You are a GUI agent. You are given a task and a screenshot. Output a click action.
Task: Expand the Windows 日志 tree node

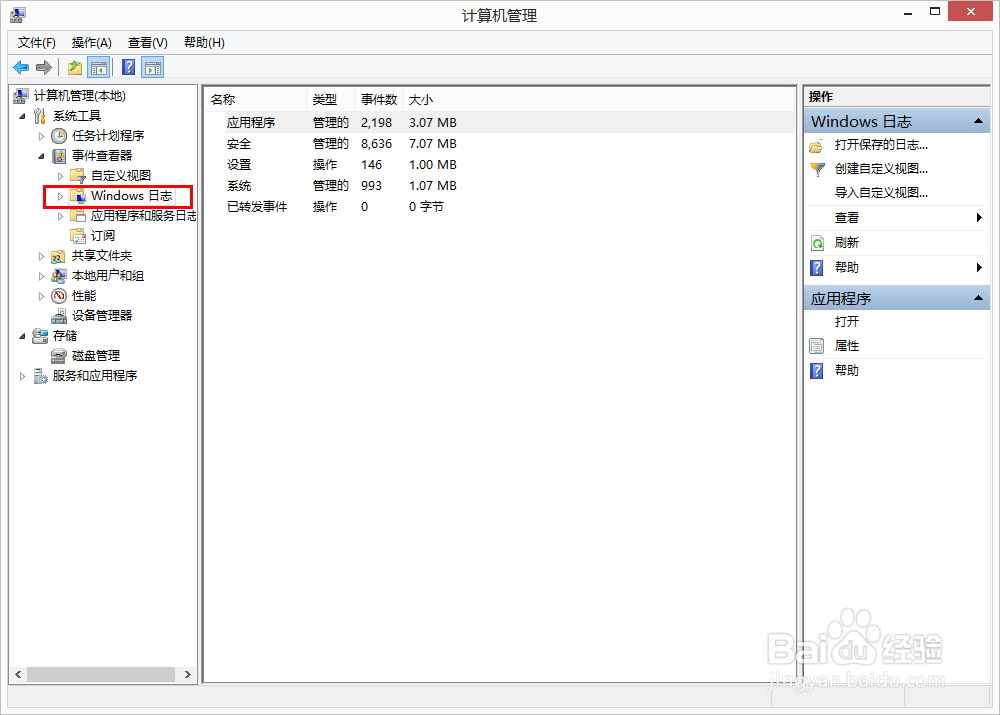pos(61,196)
